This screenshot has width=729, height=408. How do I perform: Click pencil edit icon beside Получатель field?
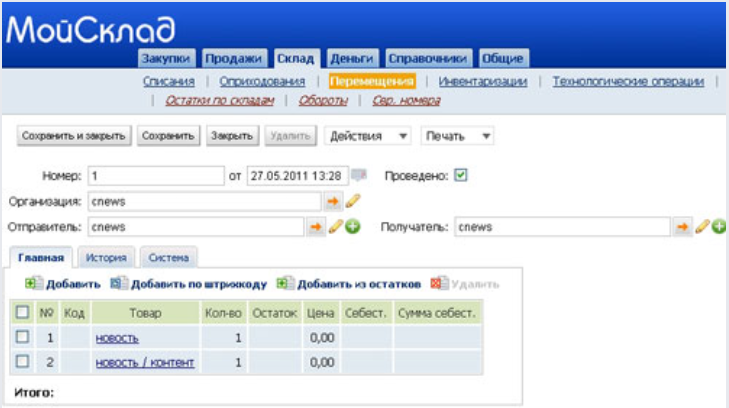pos(702,227)
